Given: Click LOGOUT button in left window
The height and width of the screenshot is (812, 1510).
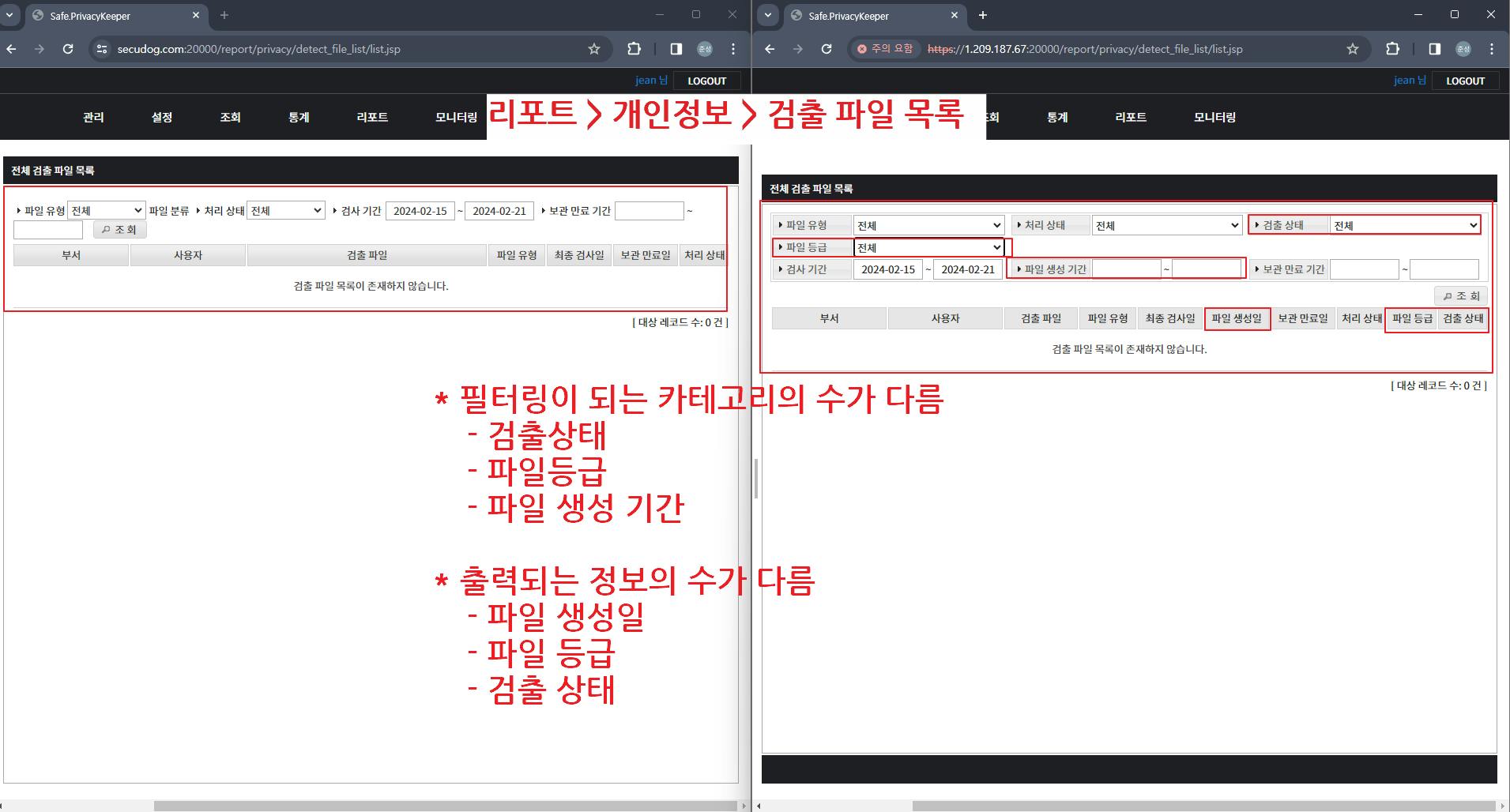Looking at the screenshot, I should tap(706, 81).
